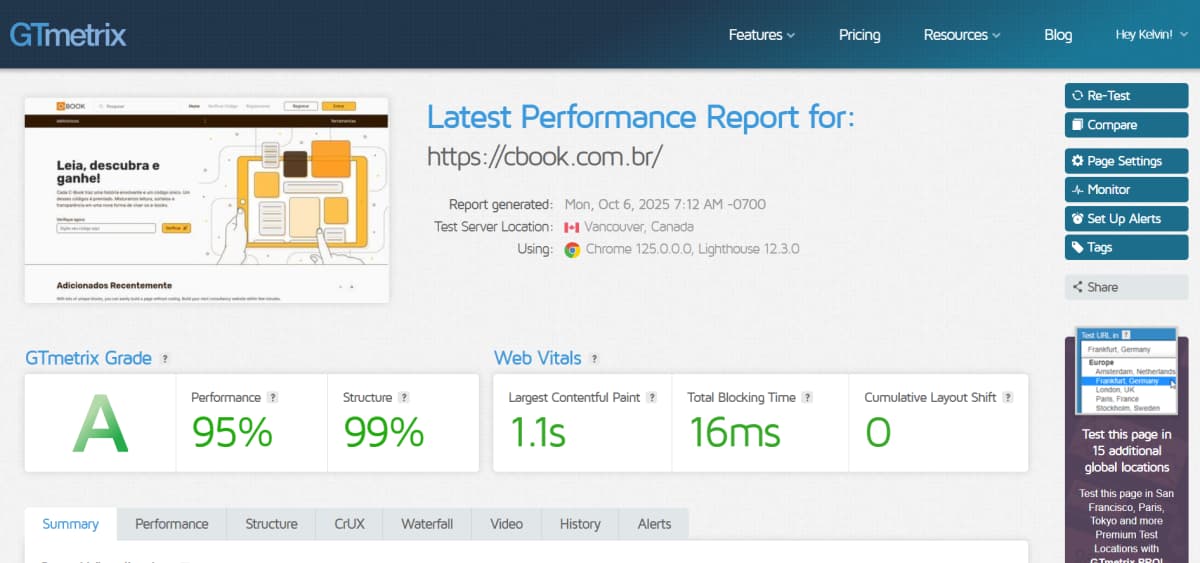The image size is (1200, 563).
Task: Click the help icon beside Largest Contentful Paint
Action: click(652, 397)
